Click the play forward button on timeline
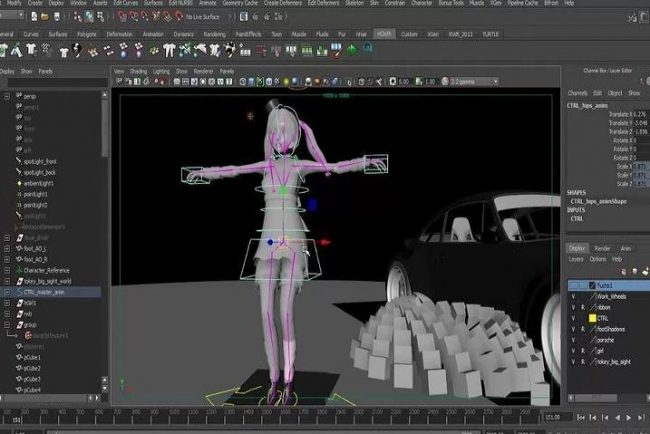The height and width of the screenshot is (434, 650). tap(629, 417)
